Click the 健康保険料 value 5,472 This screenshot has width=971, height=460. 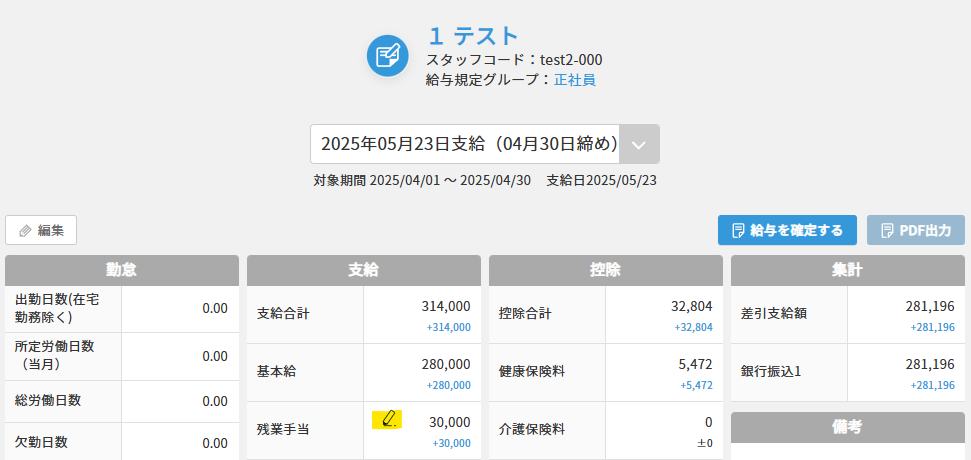point(695,364)
